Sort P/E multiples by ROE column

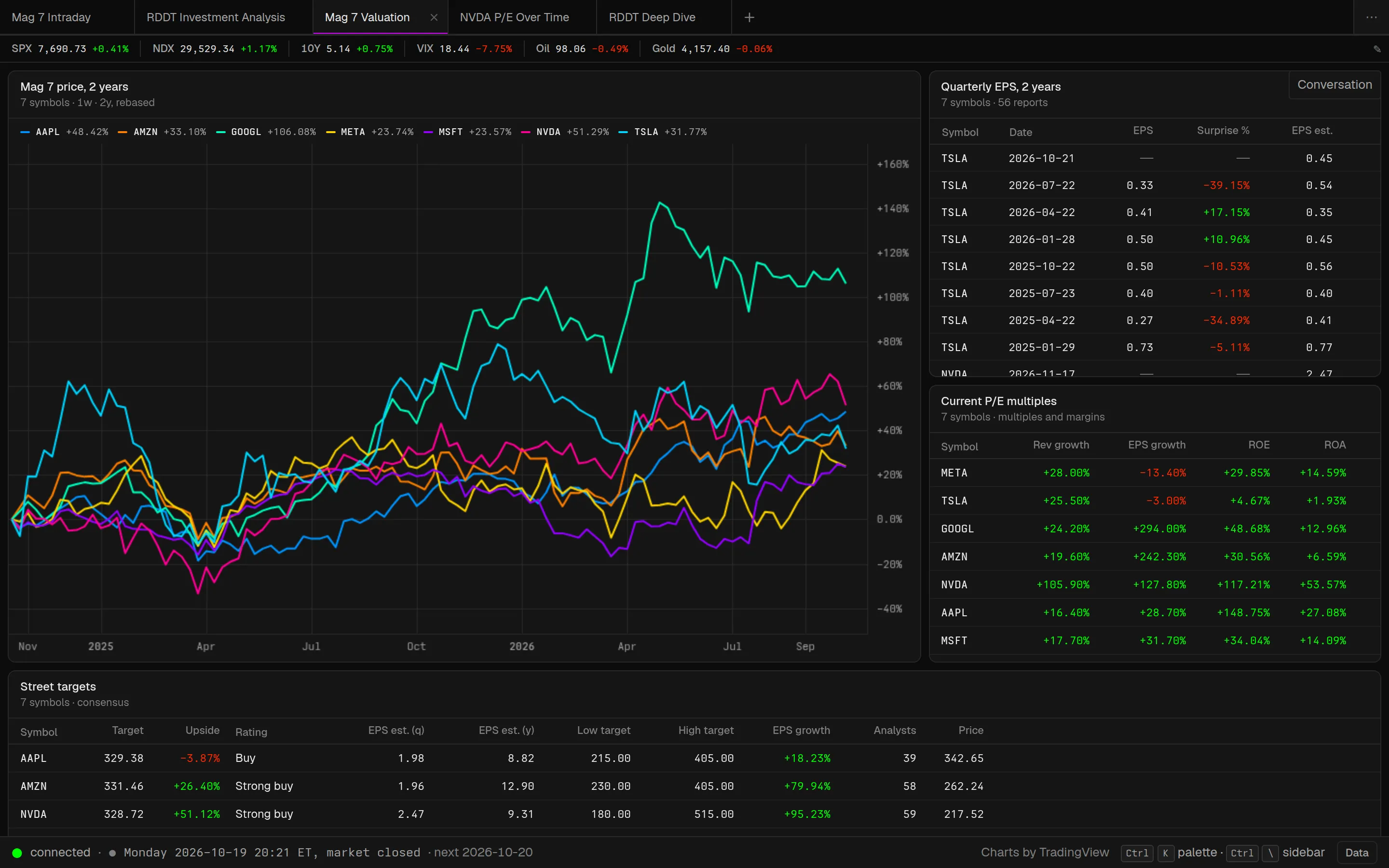[1259, 445]
